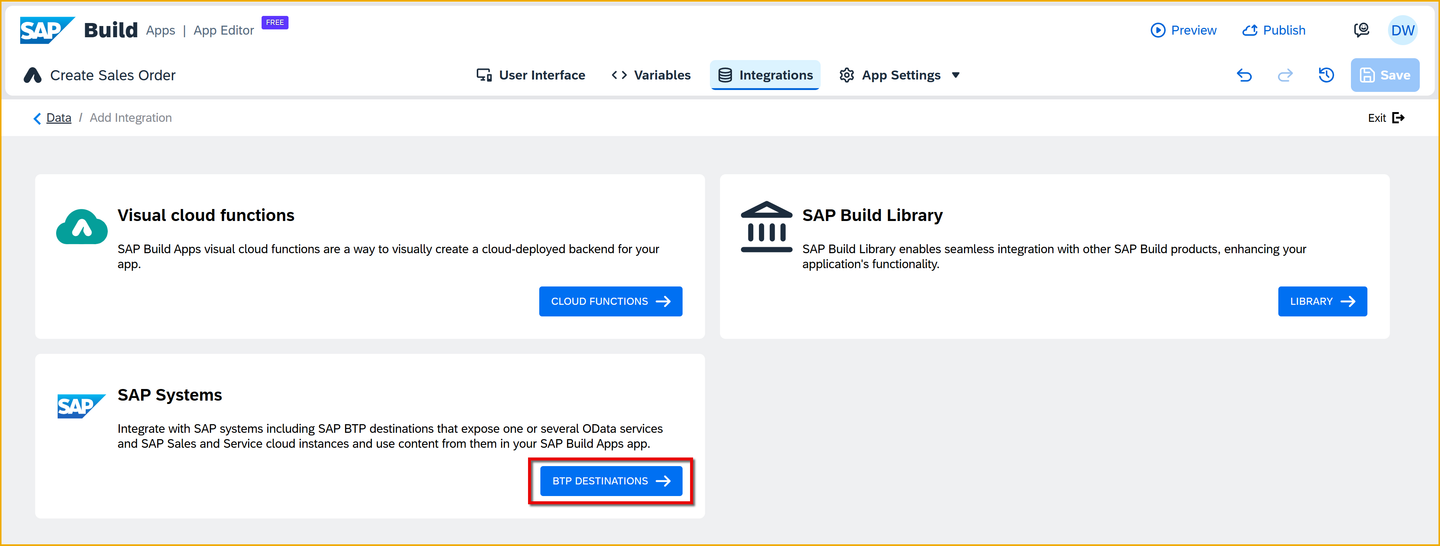Open the support chat headset icon

click(x=1361, y=30)
